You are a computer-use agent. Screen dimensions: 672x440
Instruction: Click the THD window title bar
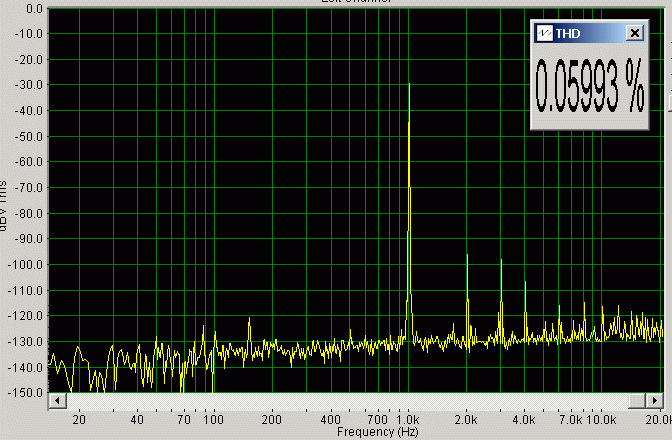pyautogui.click(x=589, y=33)
